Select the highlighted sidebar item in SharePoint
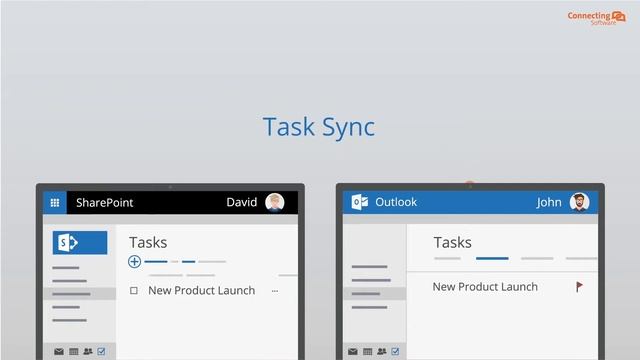The height and width of the screenshot is (360, 640). (x=80, y=294)
